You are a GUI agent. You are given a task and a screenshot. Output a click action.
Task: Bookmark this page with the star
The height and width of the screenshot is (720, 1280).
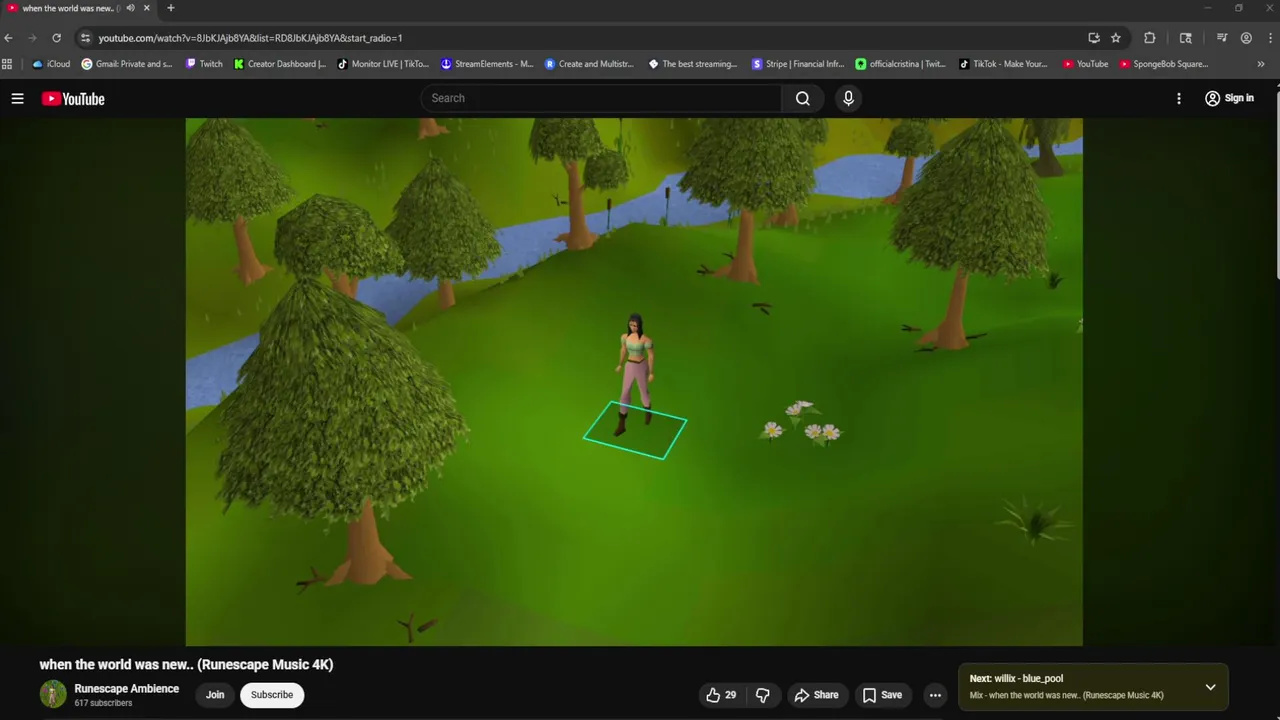click(1116, 38)
